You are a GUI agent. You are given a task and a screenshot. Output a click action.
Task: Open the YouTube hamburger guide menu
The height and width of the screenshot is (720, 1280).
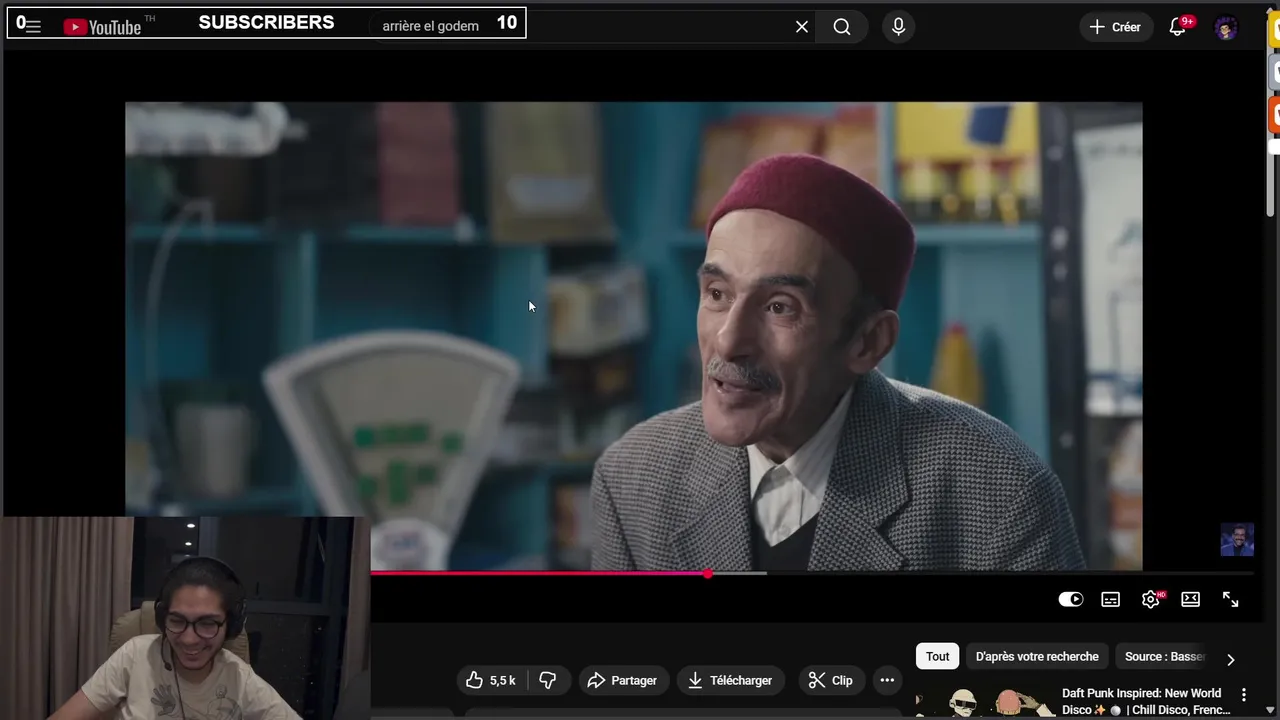pyautogui.click(x=33, y=27)
